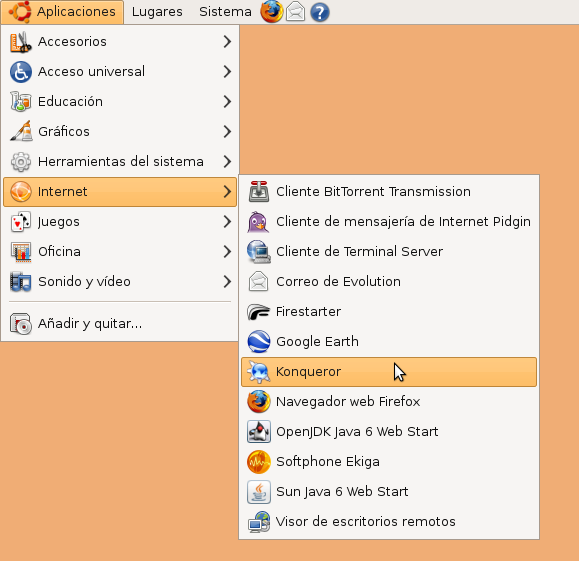Select Visor de escritorios remotos

(389, 521)
